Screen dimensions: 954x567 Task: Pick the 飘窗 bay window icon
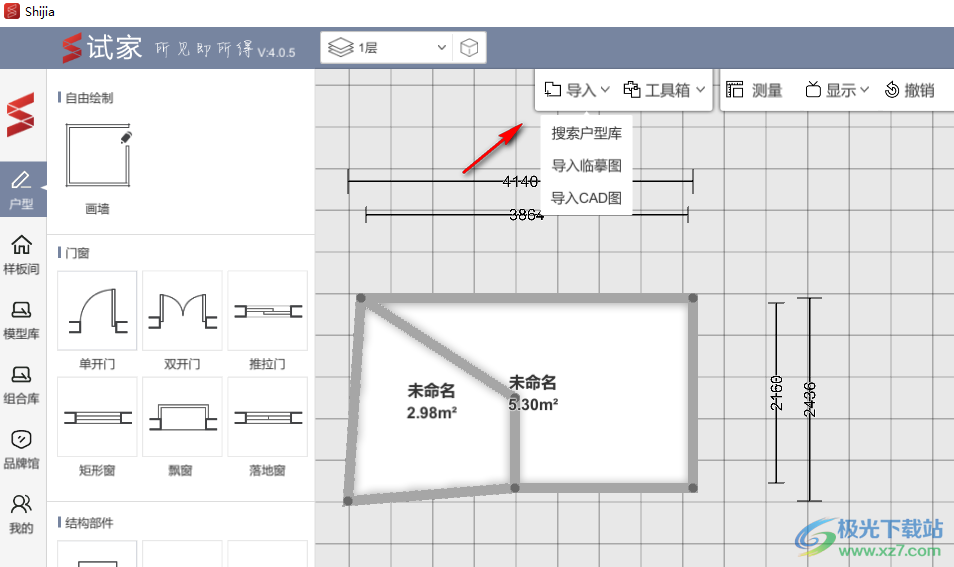183,417
